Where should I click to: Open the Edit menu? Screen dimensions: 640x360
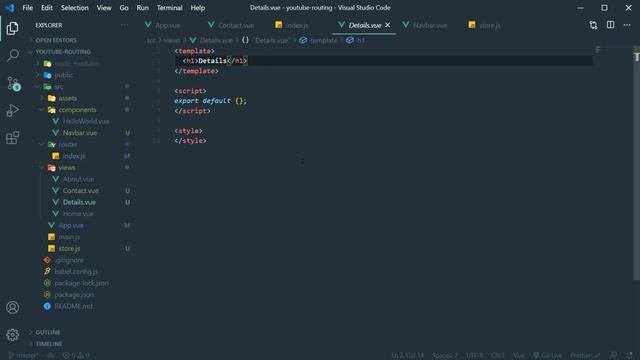pyautogui.click(x=47, y=8)
